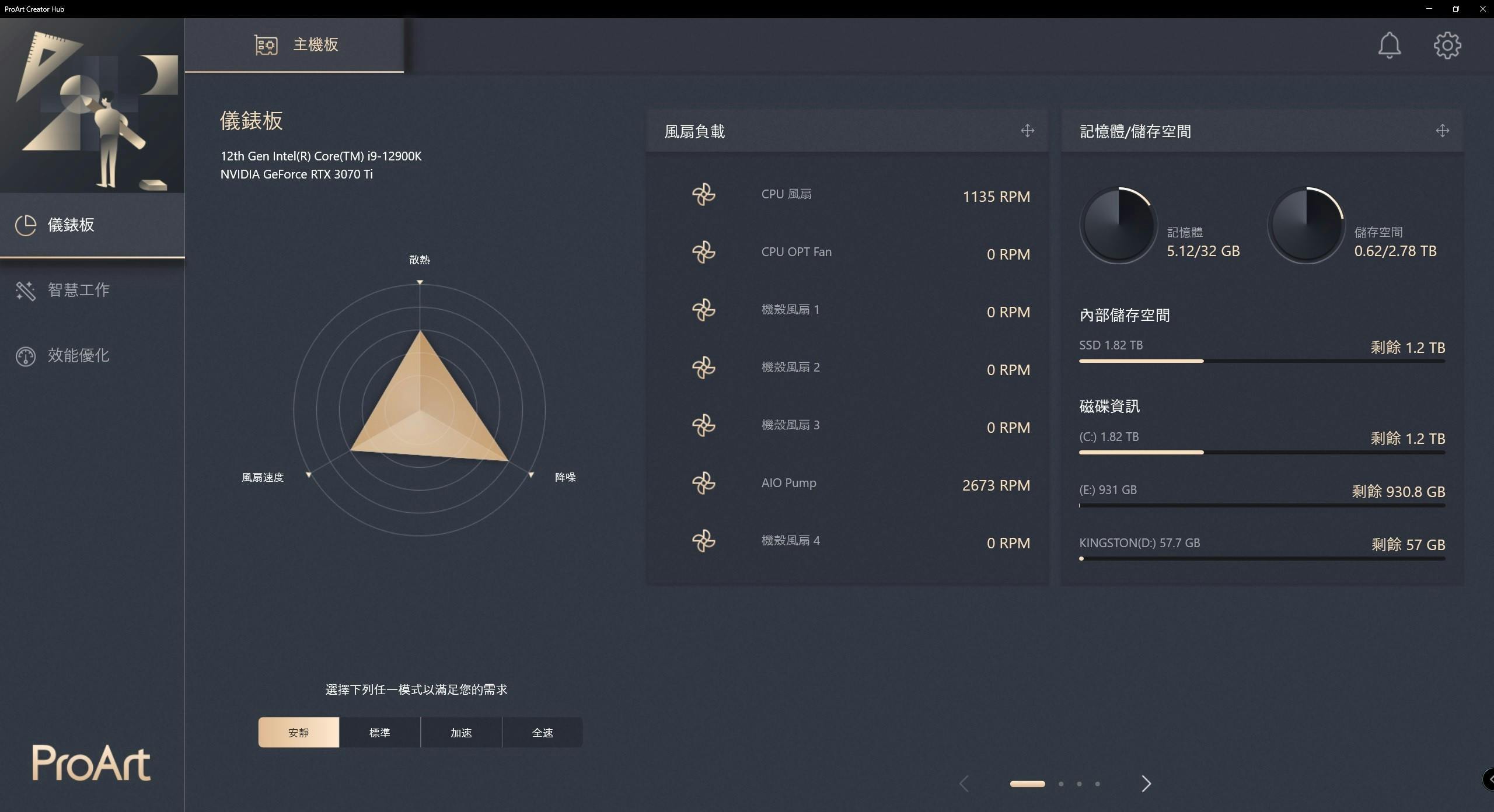
Task: Click the 機殼風扇 3 fan icon
Action: tap(703, 425)
